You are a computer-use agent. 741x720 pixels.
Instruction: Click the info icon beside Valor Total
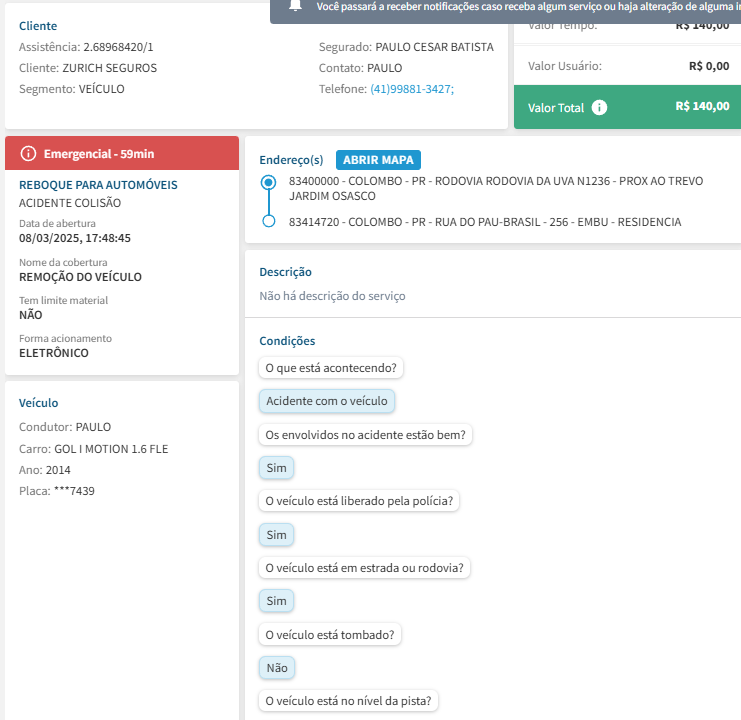[x=599, y=107]
